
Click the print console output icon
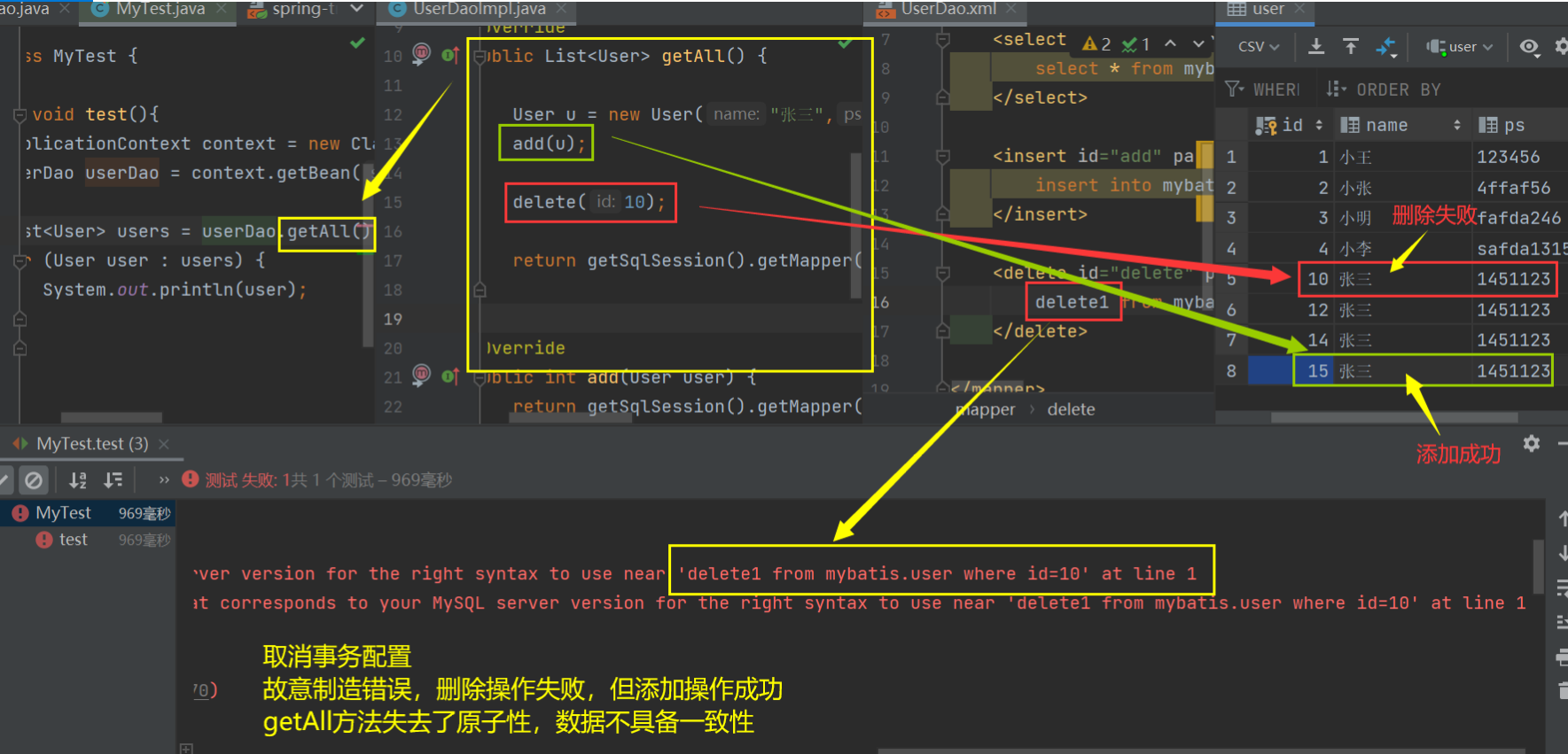pos(1562,657)
